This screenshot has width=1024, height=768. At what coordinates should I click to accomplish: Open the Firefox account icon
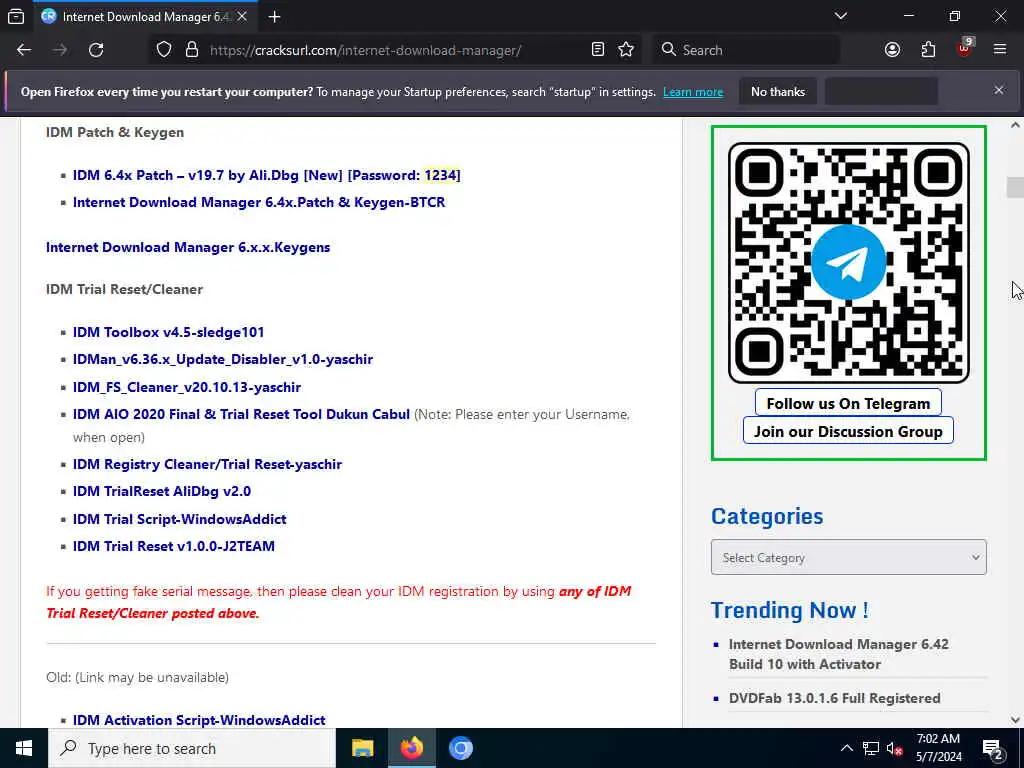[x=892, y=50]
